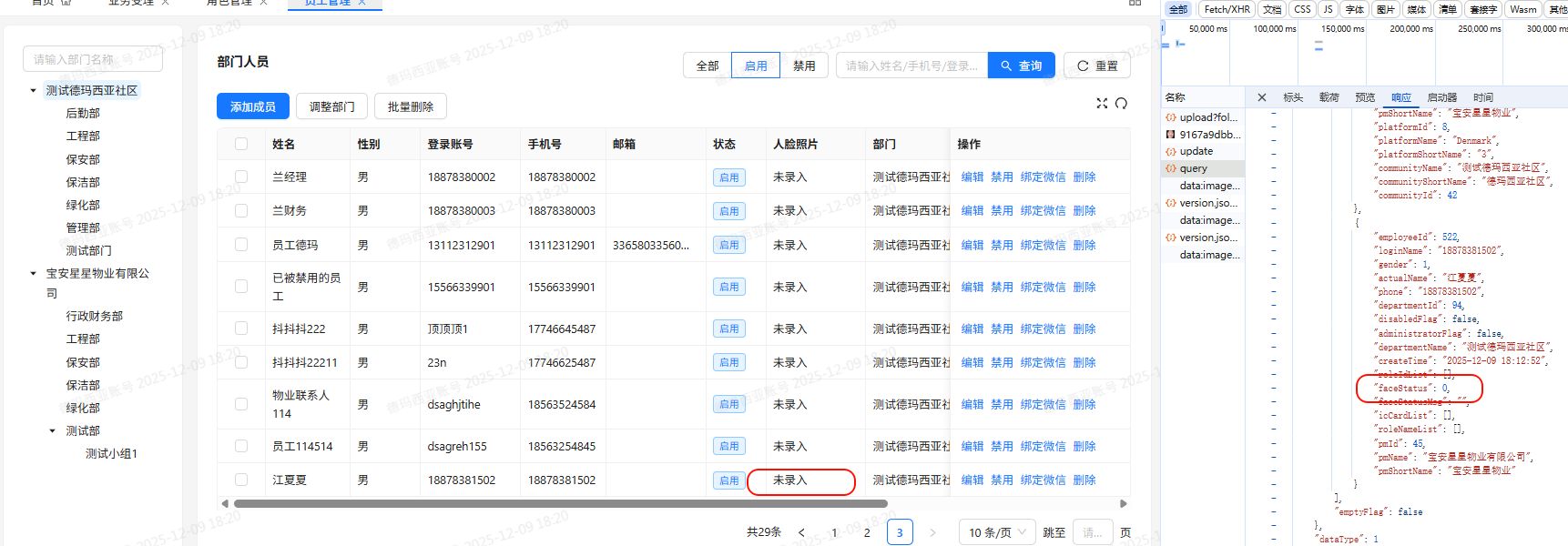The width and height of the screenshot is (1568, 546).
Task: Open the 标头 tab in DevTools
Action: pos(1293,97)
